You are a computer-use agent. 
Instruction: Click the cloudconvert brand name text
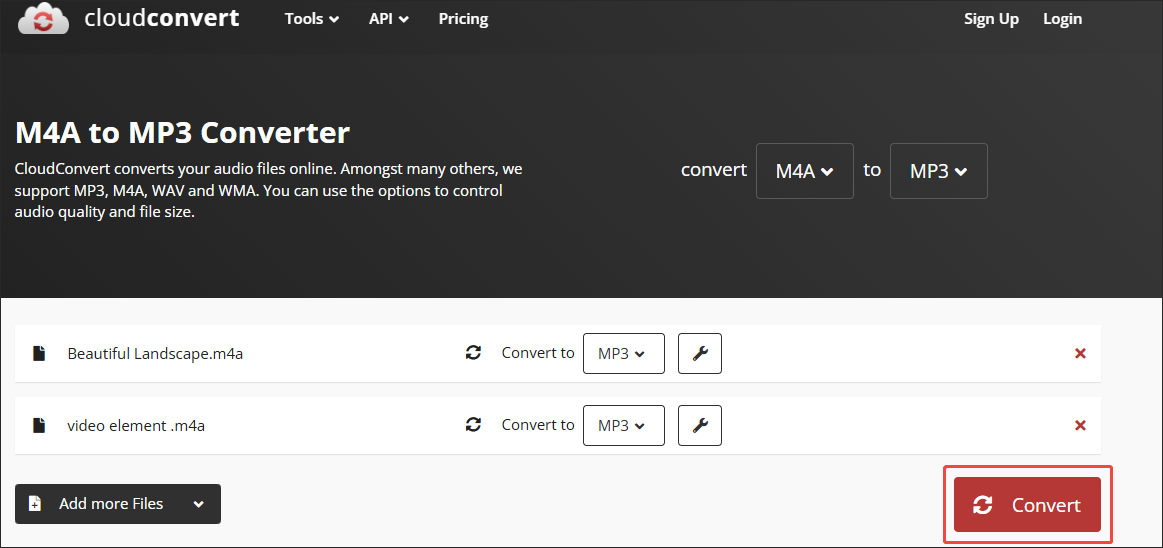pos(162,19)
